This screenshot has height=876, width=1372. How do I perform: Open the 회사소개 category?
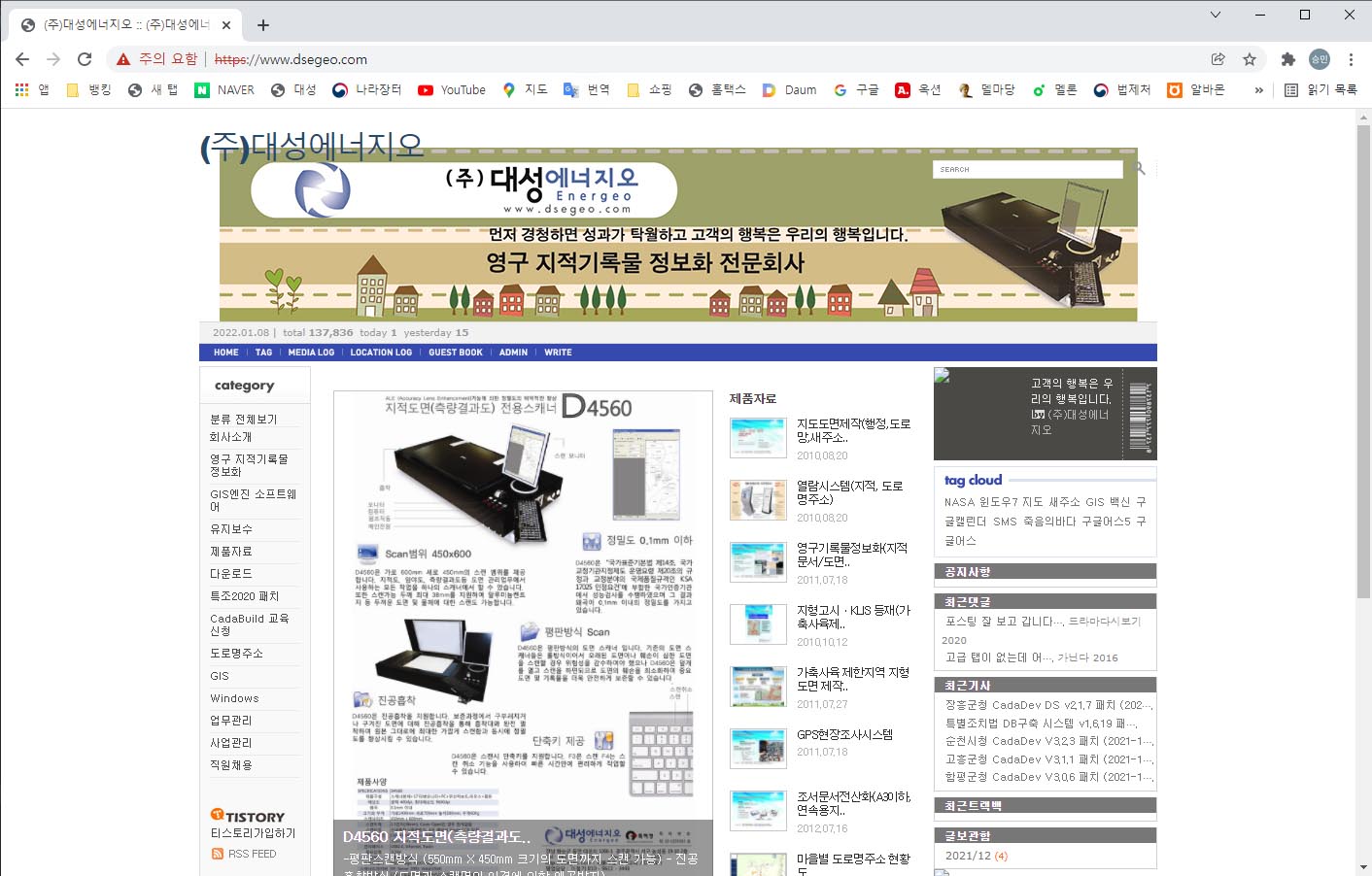click(x=230, y=437)
